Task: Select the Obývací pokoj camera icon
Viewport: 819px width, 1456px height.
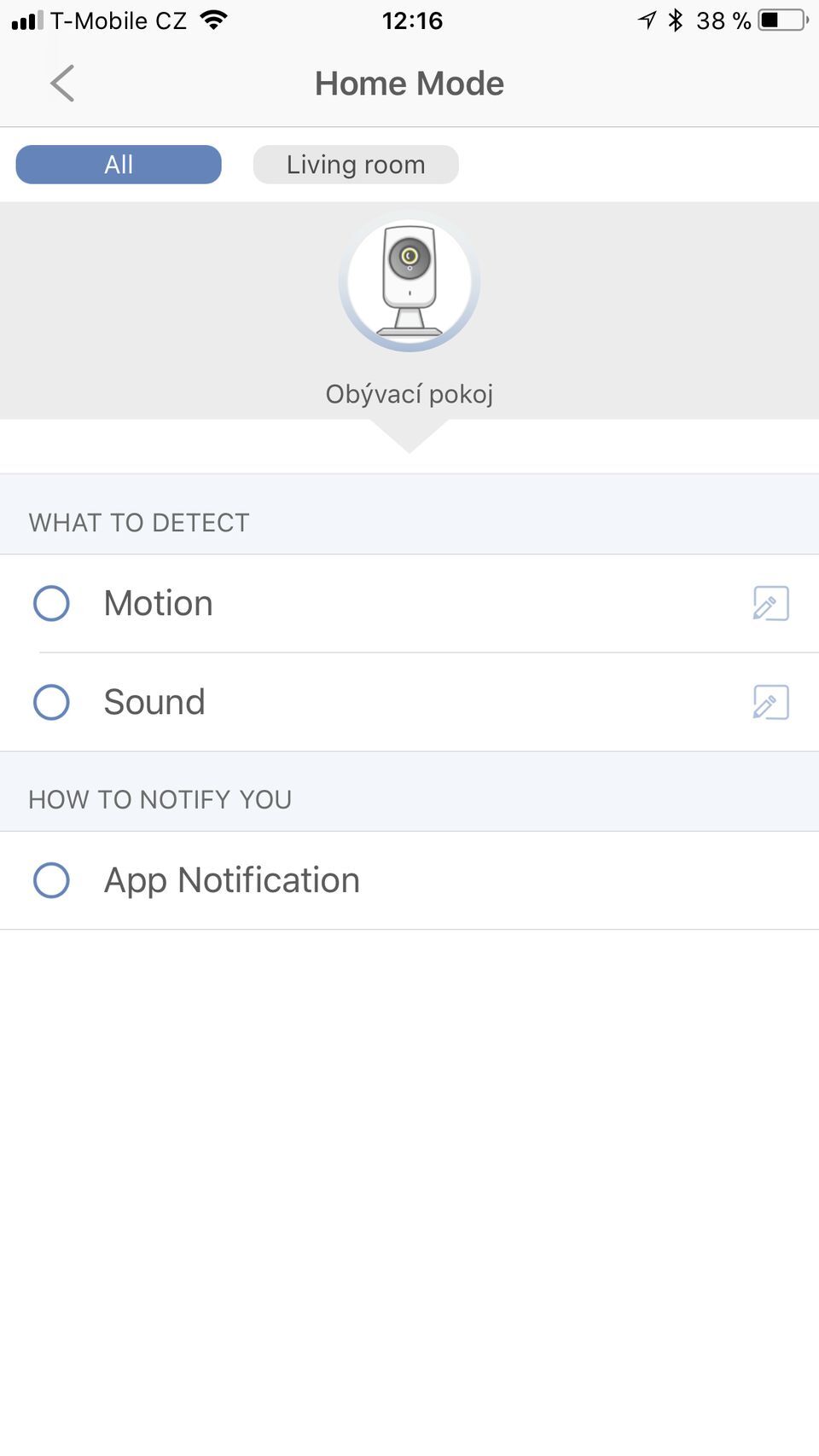Action: click(x=409, y=281)
